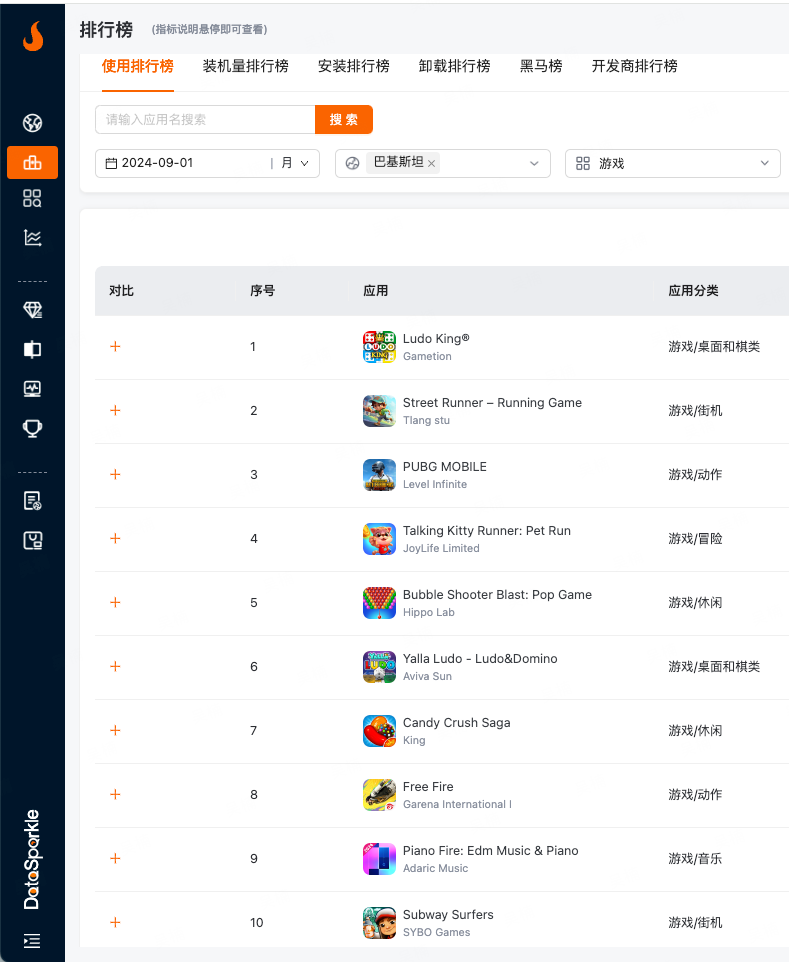Add Subway Surfers to comparison
This screenshot has width=789, height=962.
[x=115, y=923]
